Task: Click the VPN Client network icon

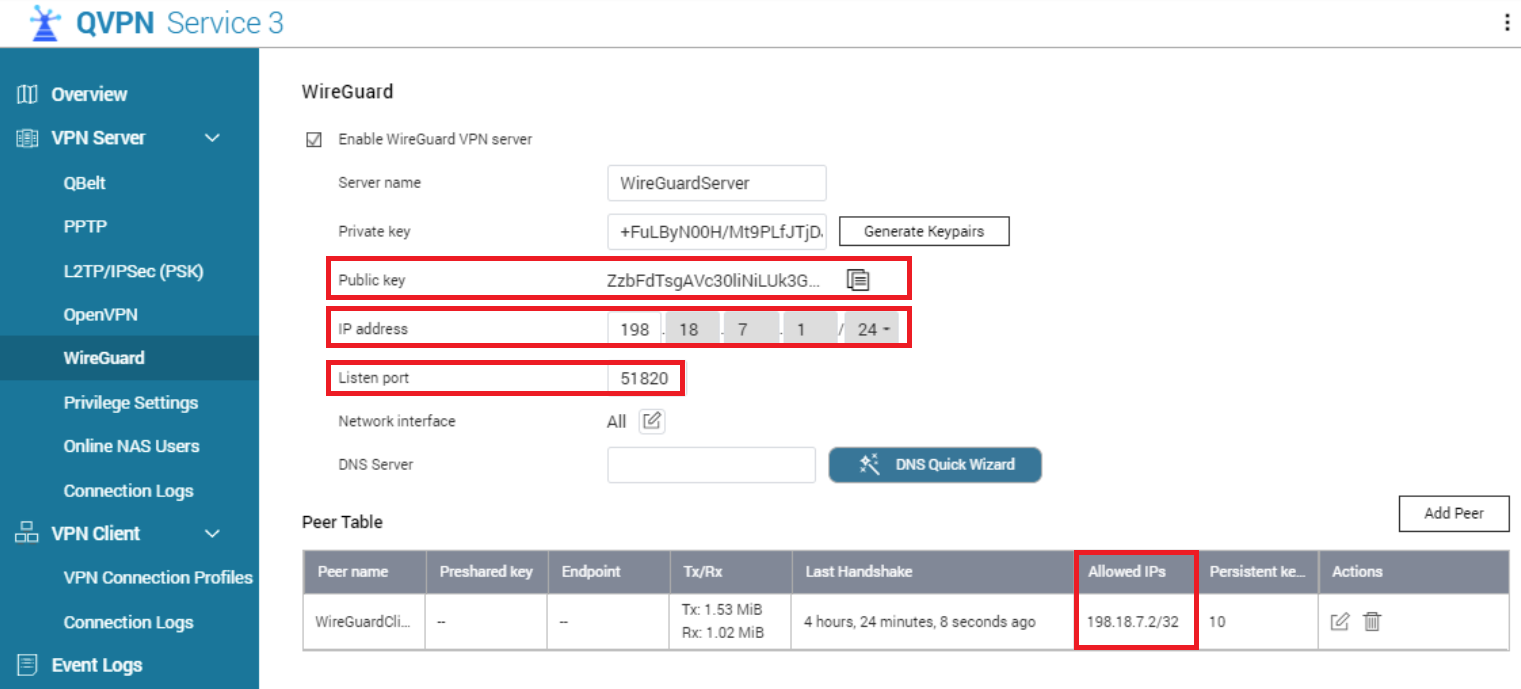Action: click(x=27, y=533)
